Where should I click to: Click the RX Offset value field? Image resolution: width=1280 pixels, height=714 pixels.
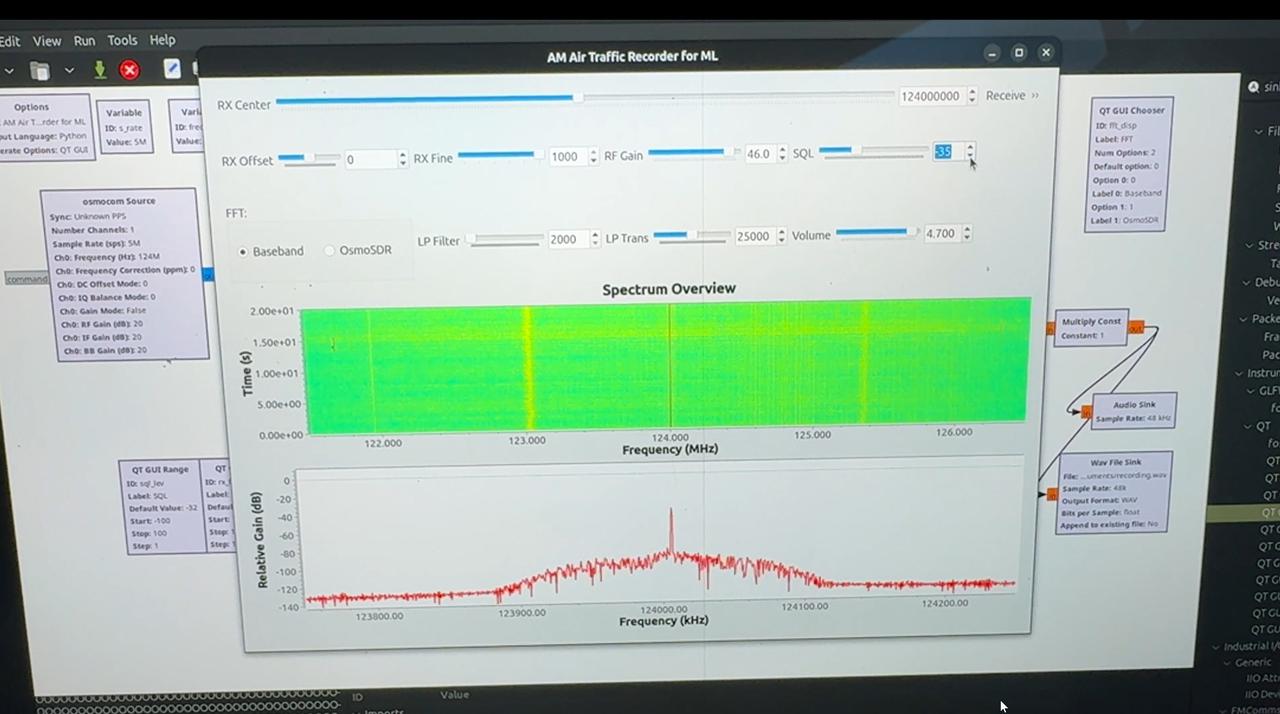371,159
